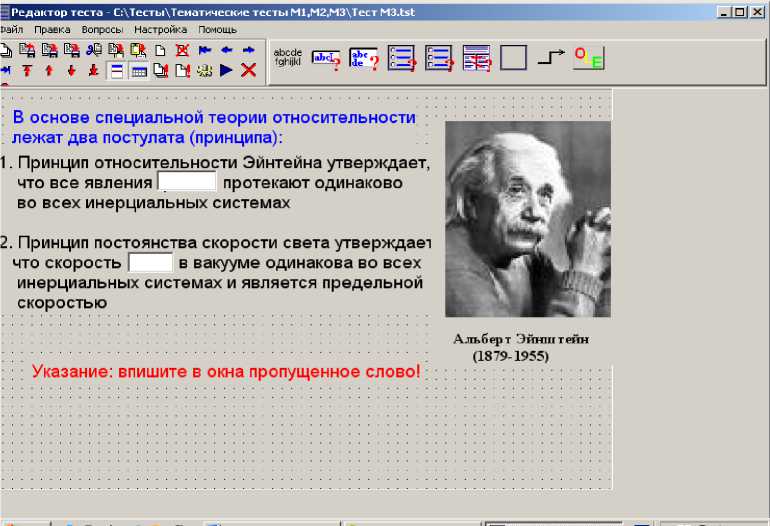Select the dates text '(1879-1955)'
The image size is (770, 526).
click(511, 356)
